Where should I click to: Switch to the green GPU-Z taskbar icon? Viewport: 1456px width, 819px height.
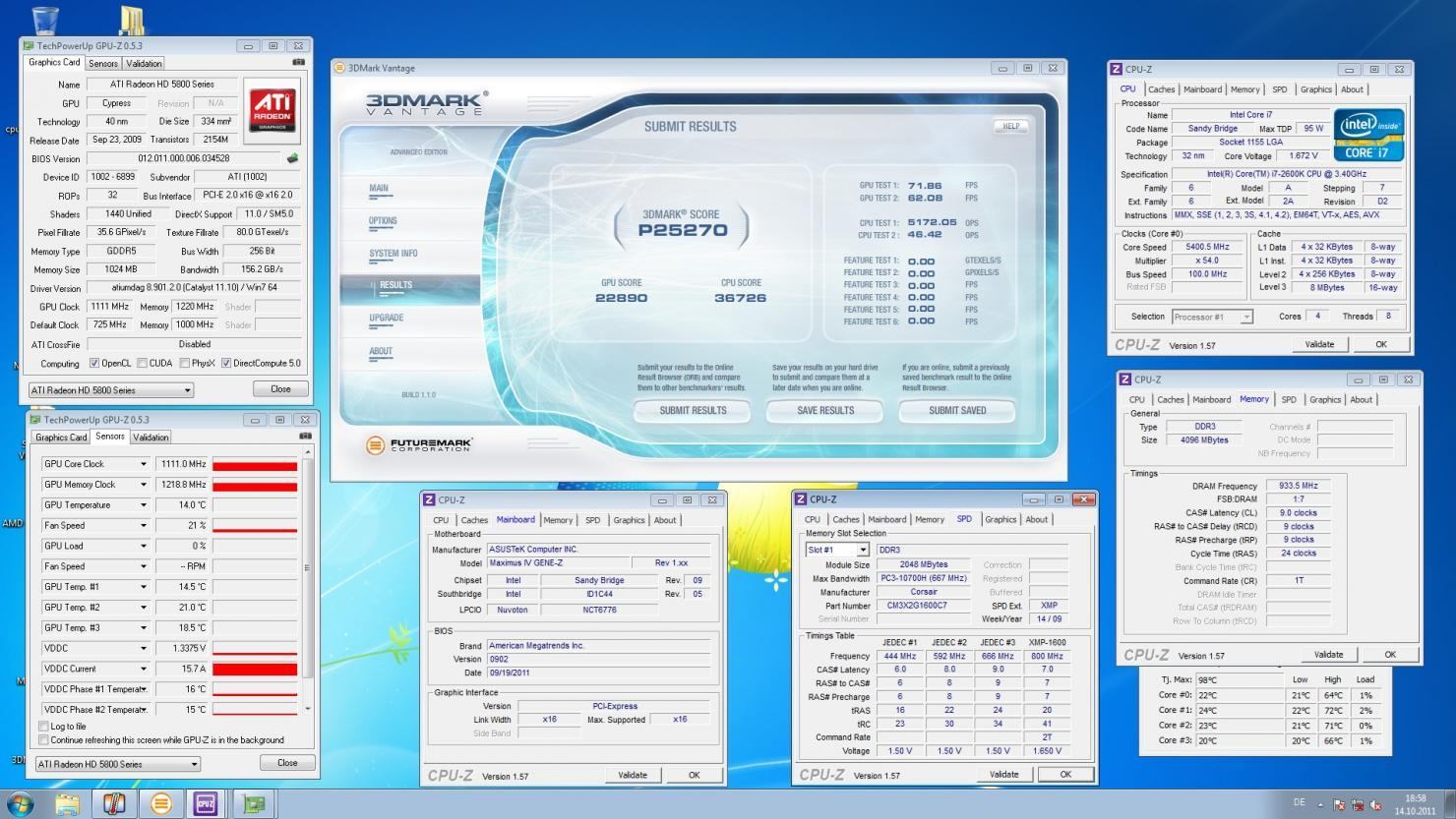(254, 803)
